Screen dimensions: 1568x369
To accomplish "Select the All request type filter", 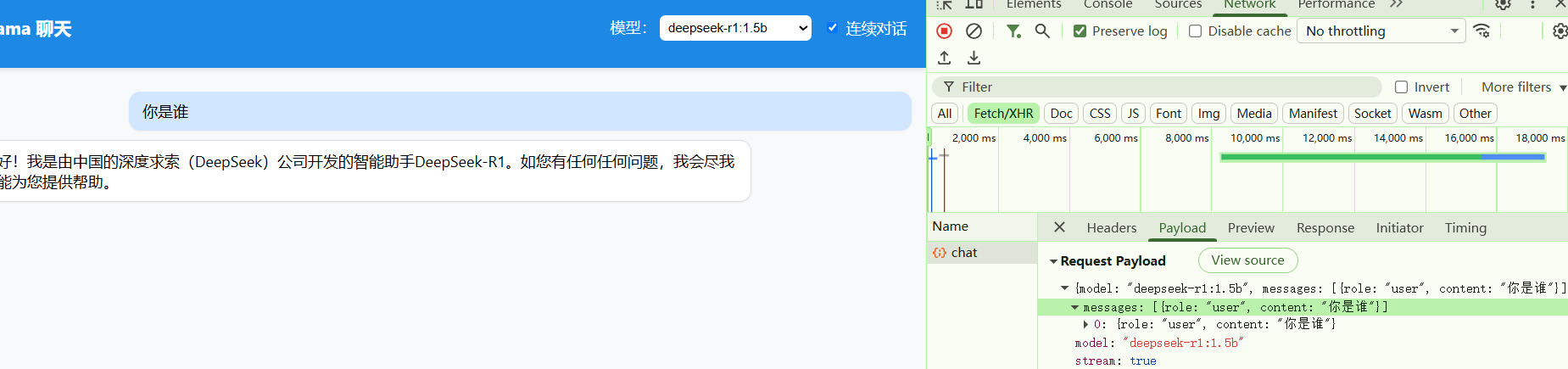I will click(945, 114).
